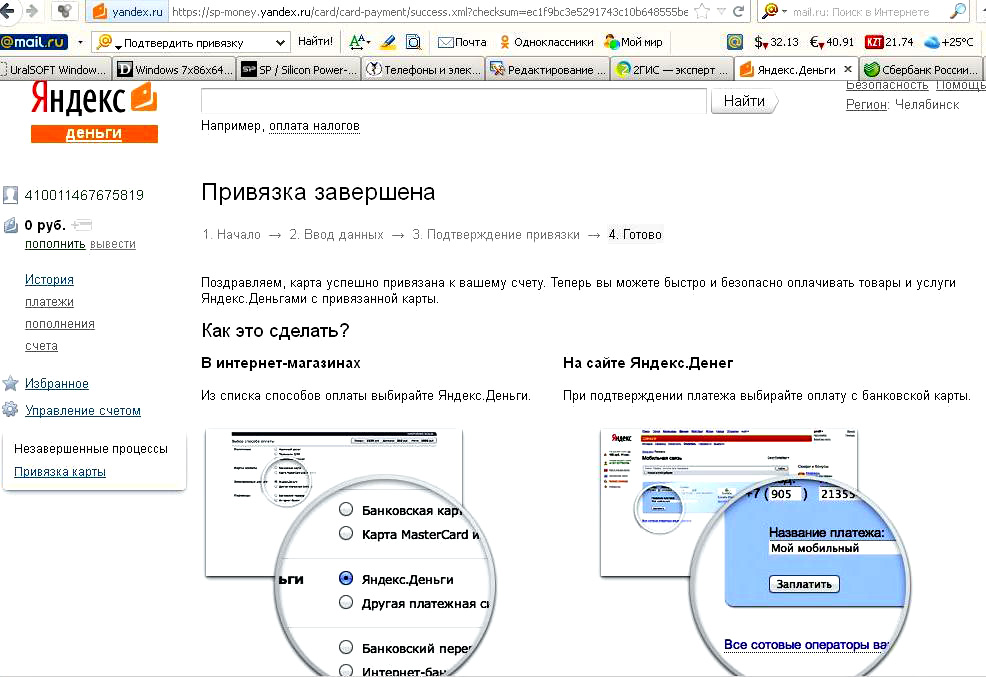Switch to the Сбербанк России tab
The height and width of the screenshot is (677, 986).
(923, 70)
